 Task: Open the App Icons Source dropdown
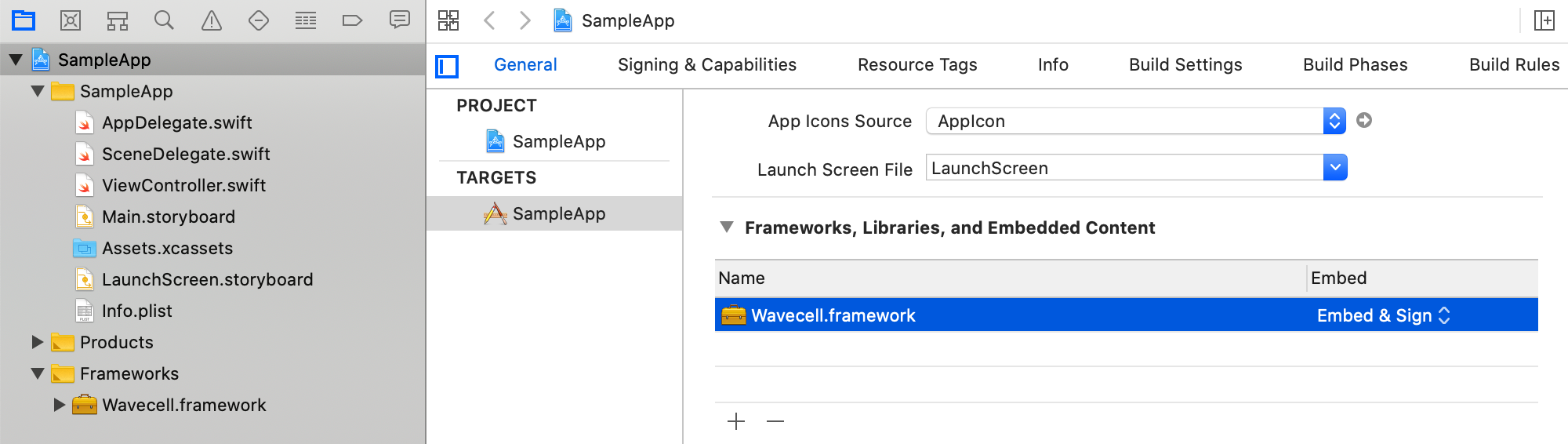(x=1136, y=121)
